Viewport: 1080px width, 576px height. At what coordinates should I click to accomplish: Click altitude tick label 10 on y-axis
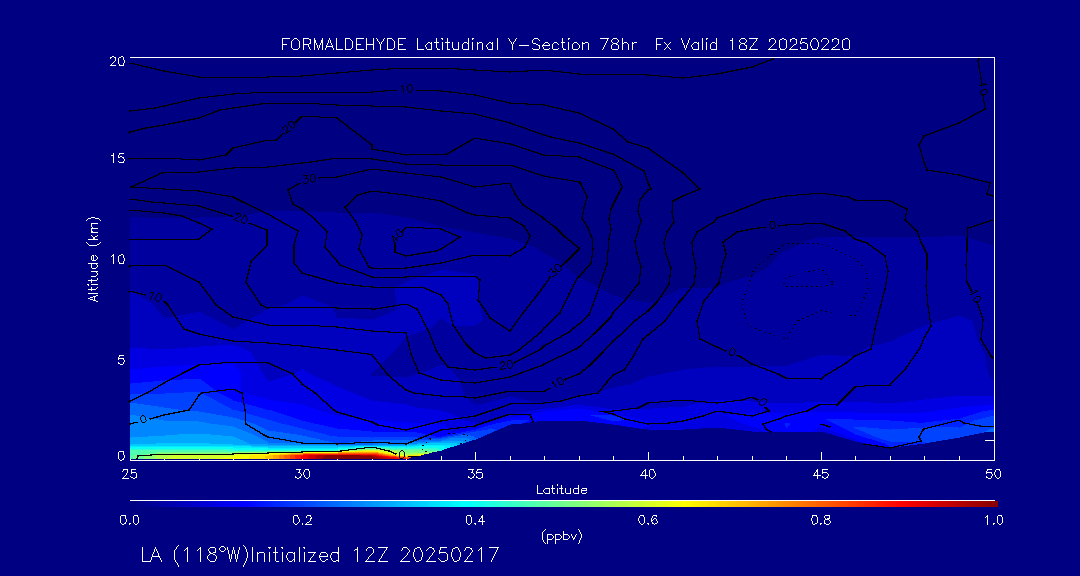click(117, 260)
